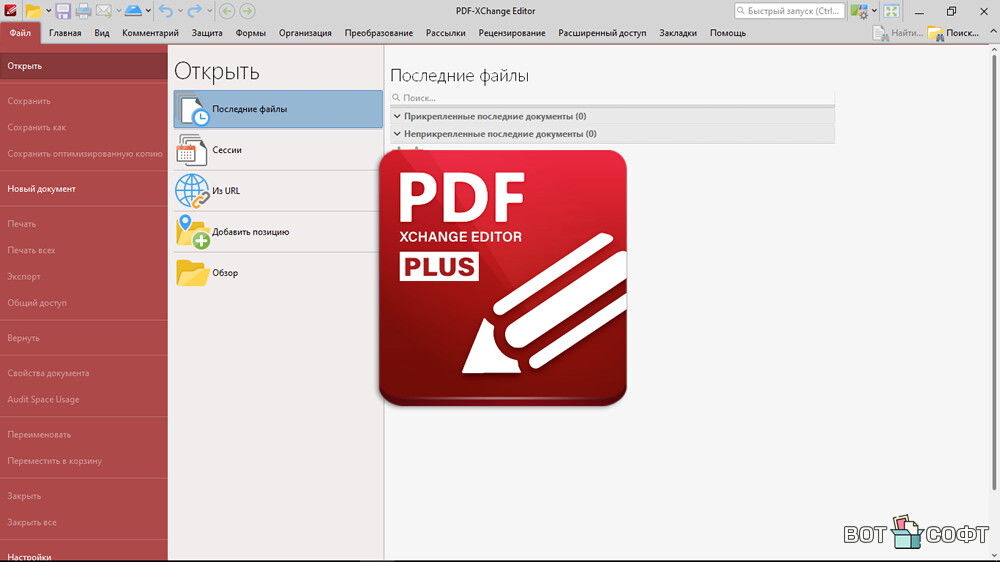Image resolution: width=1000 pixels, height=562 pixels.
Task: Click the fullscreen mode icon at top right
Action: click(891, 11)
